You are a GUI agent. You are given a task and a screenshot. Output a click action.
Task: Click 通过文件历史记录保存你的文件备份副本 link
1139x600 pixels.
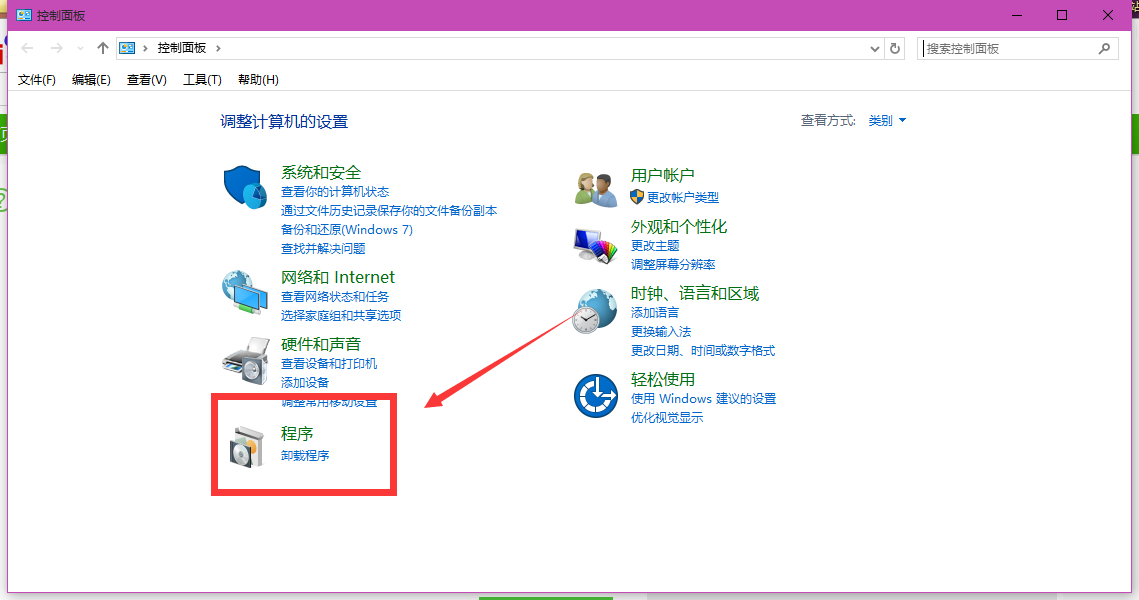(389, 211)
